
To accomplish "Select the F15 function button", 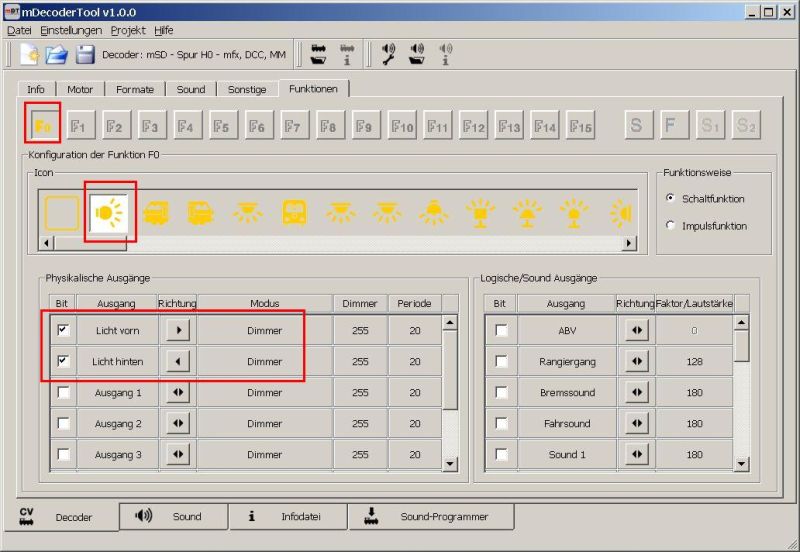I will coord(580,126).
